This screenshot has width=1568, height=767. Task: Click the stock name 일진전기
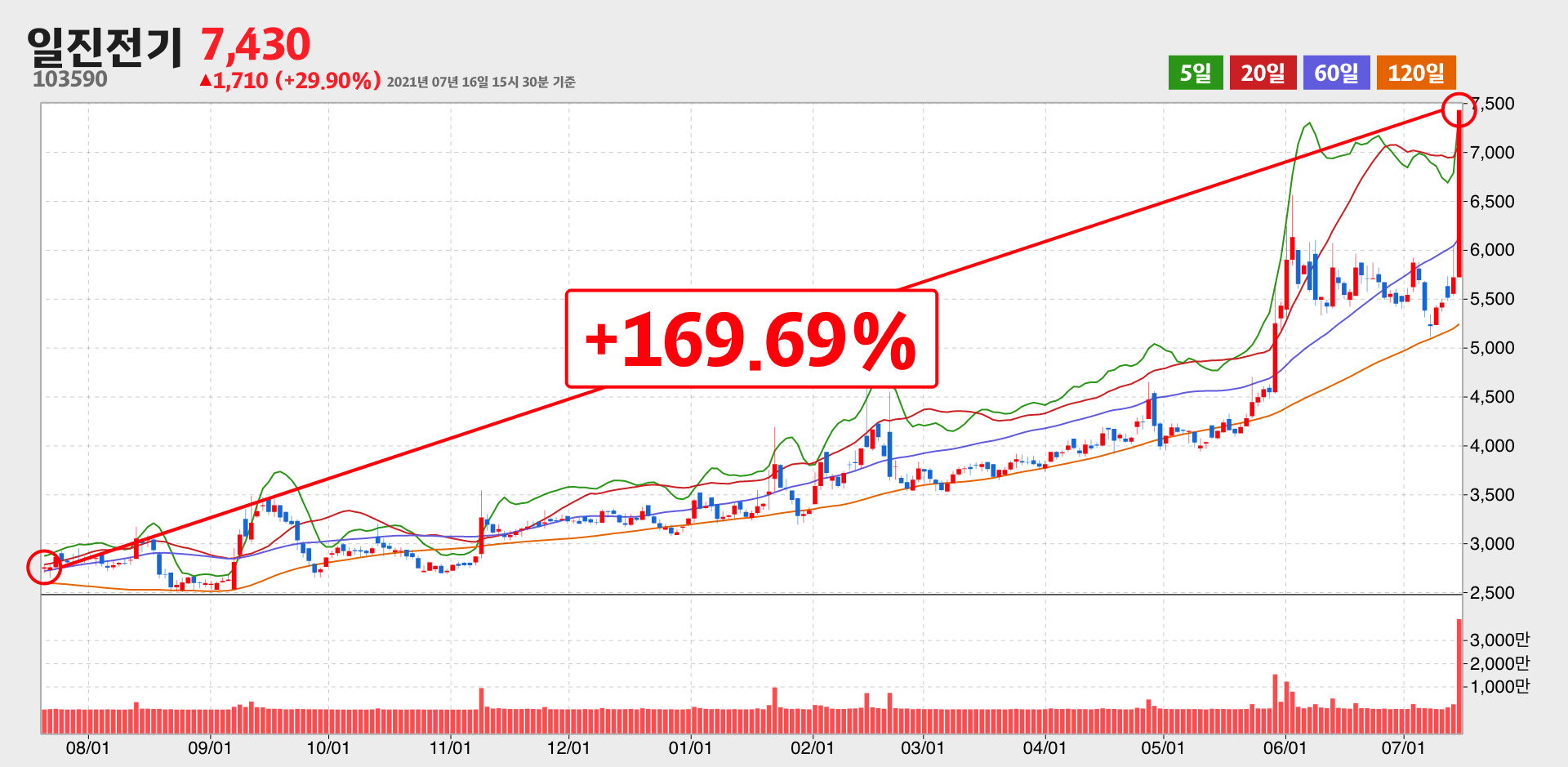pyautogui.click(x=105, y=47)
